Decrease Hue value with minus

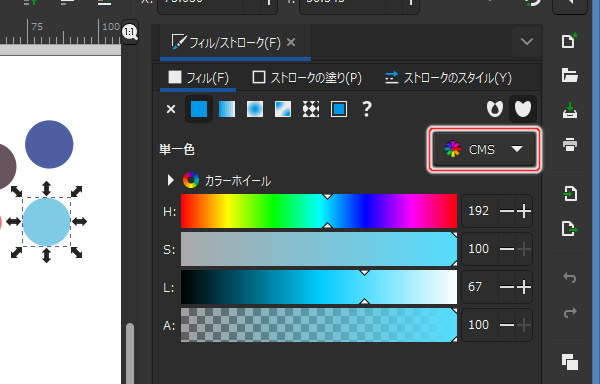coord(507,211)
